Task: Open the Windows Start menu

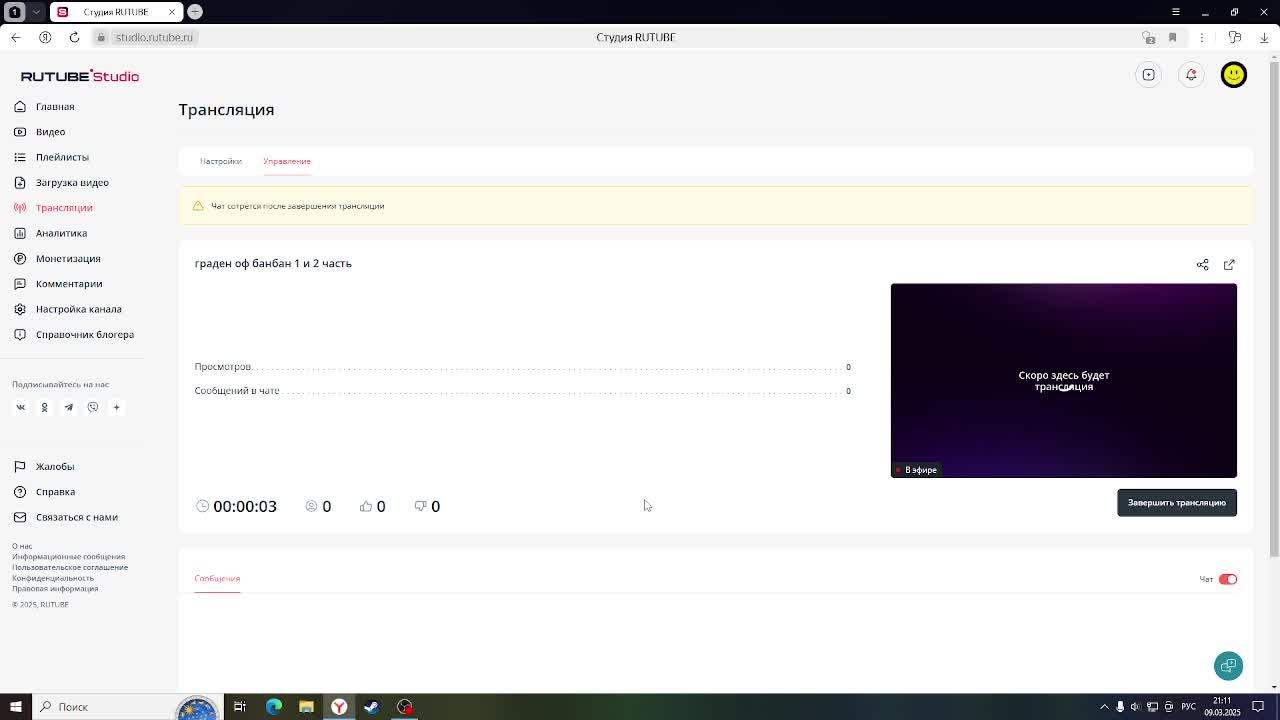Action: [15, 707]
